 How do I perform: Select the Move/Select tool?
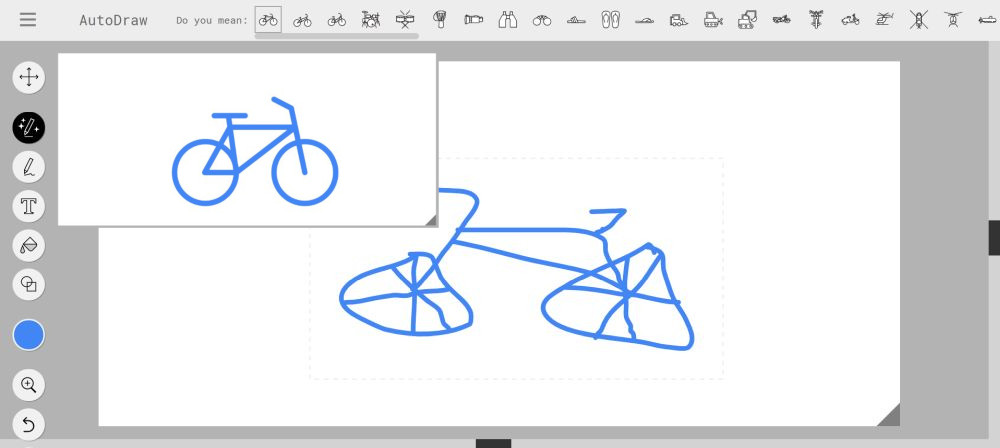29,77
